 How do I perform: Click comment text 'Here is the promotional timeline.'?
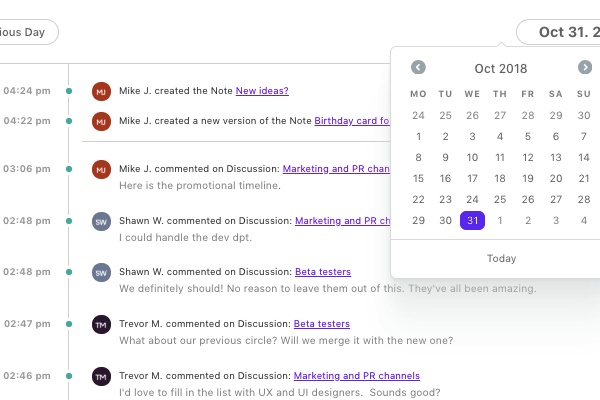(200, 185)
